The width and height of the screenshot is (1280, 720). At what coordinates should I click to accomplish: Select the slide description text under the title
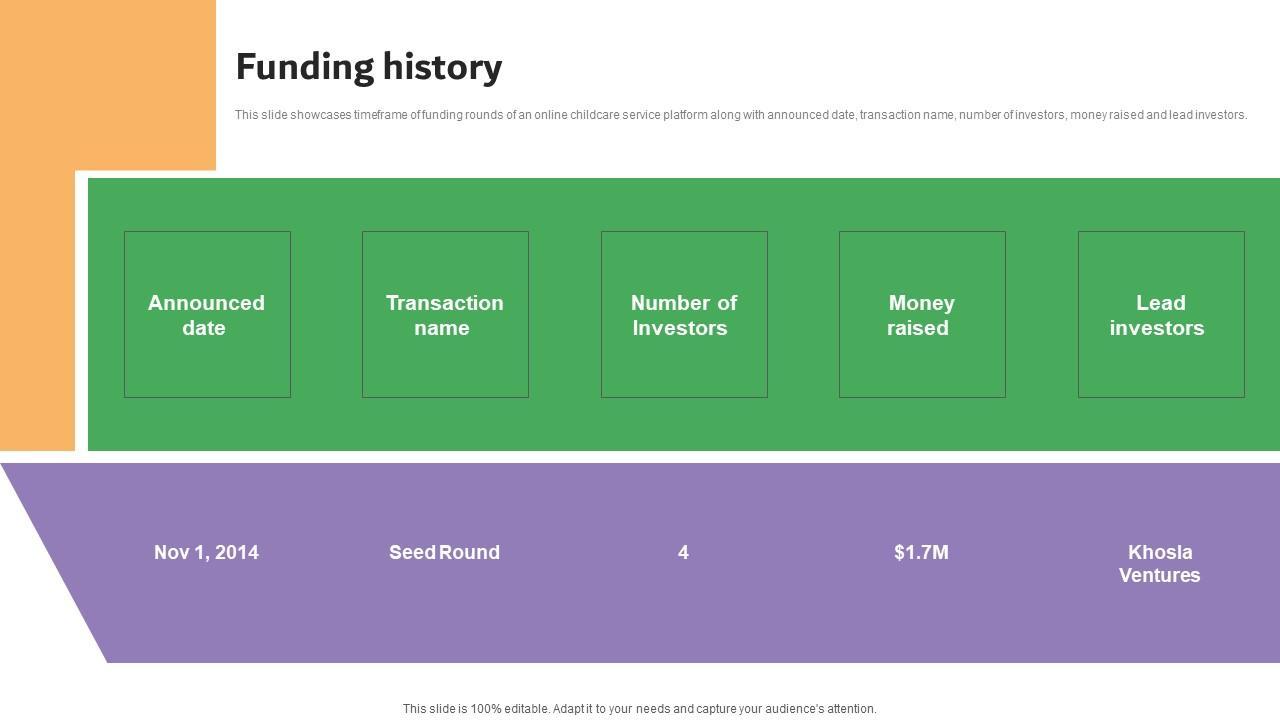(x=740, y=115)
